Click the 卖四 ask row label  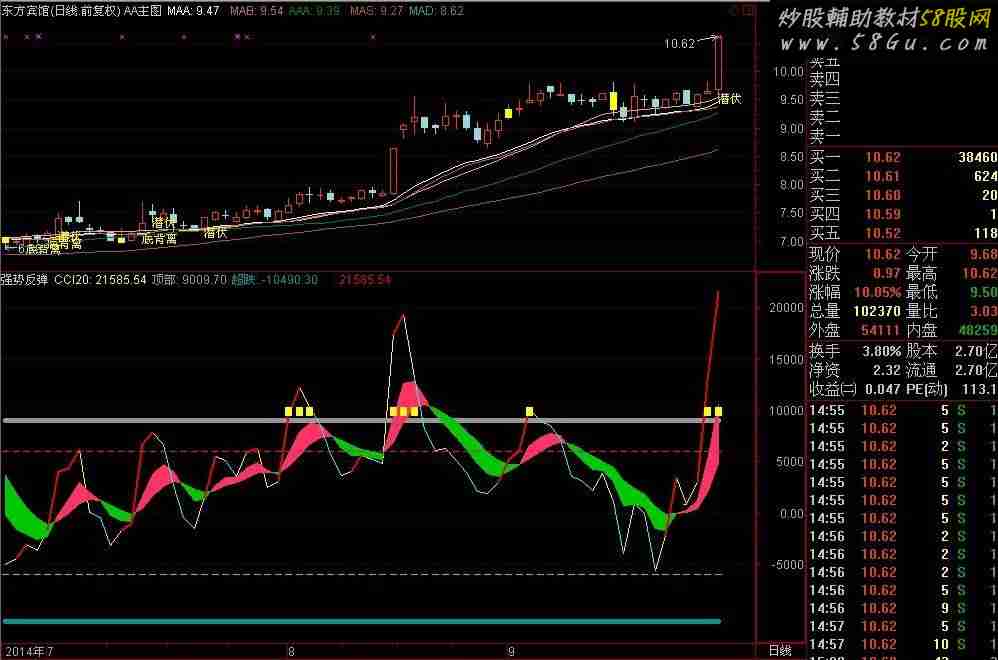tap(824, 79)
